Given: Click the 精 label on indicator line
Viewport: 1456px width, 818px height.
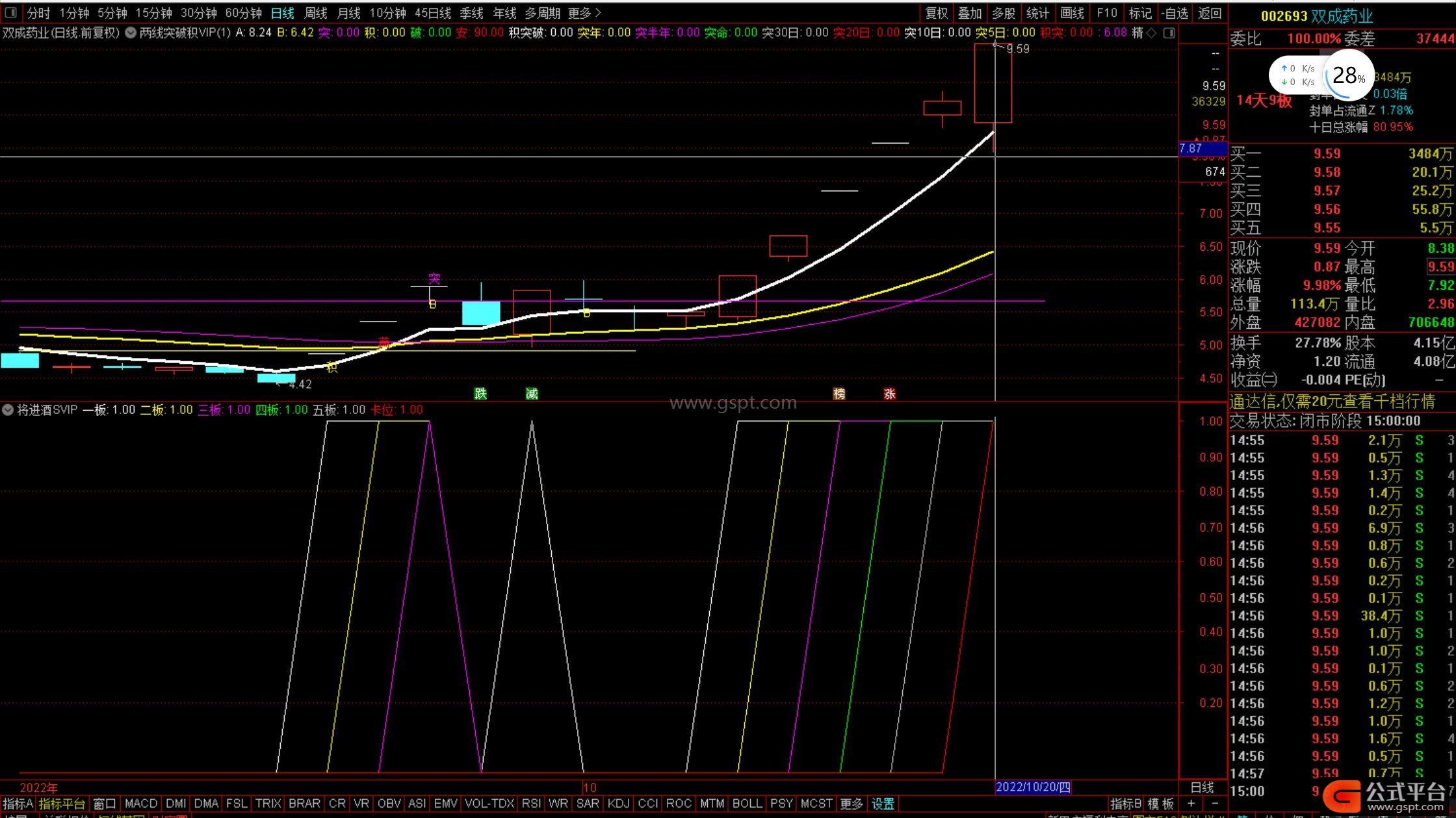Looking at the screenshot, I should 1137,32.
